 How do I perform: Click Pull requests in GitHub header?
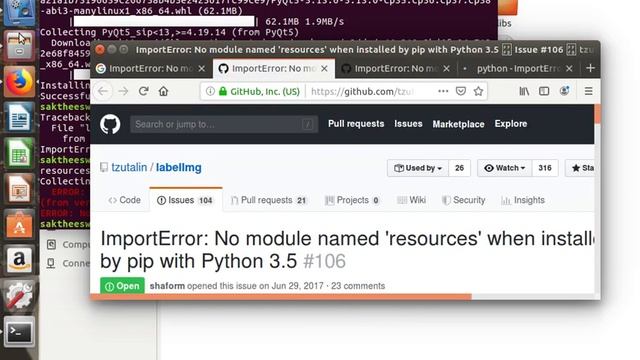click(356, 124)
